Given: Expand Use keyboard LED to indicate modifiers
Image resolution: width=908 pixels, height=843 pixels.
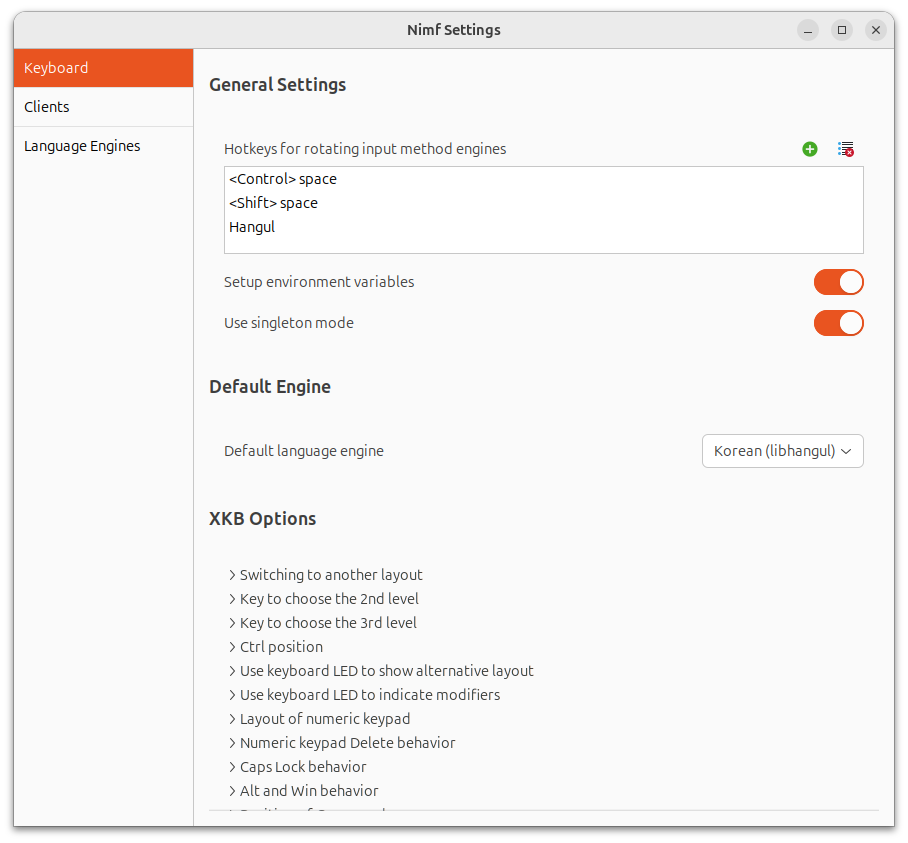Looking at the screenshot, I should click(232, 695).
